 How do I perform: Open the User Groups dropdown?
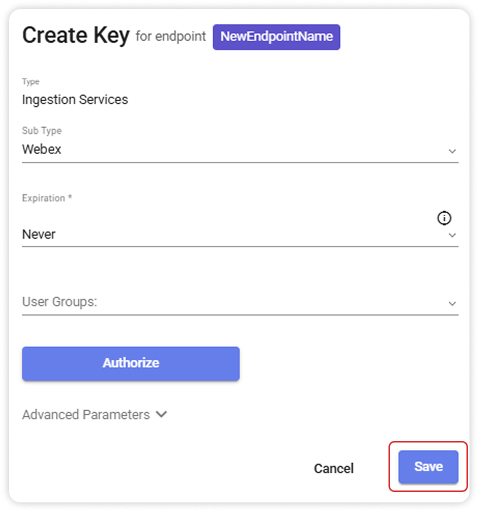(240, 302)
